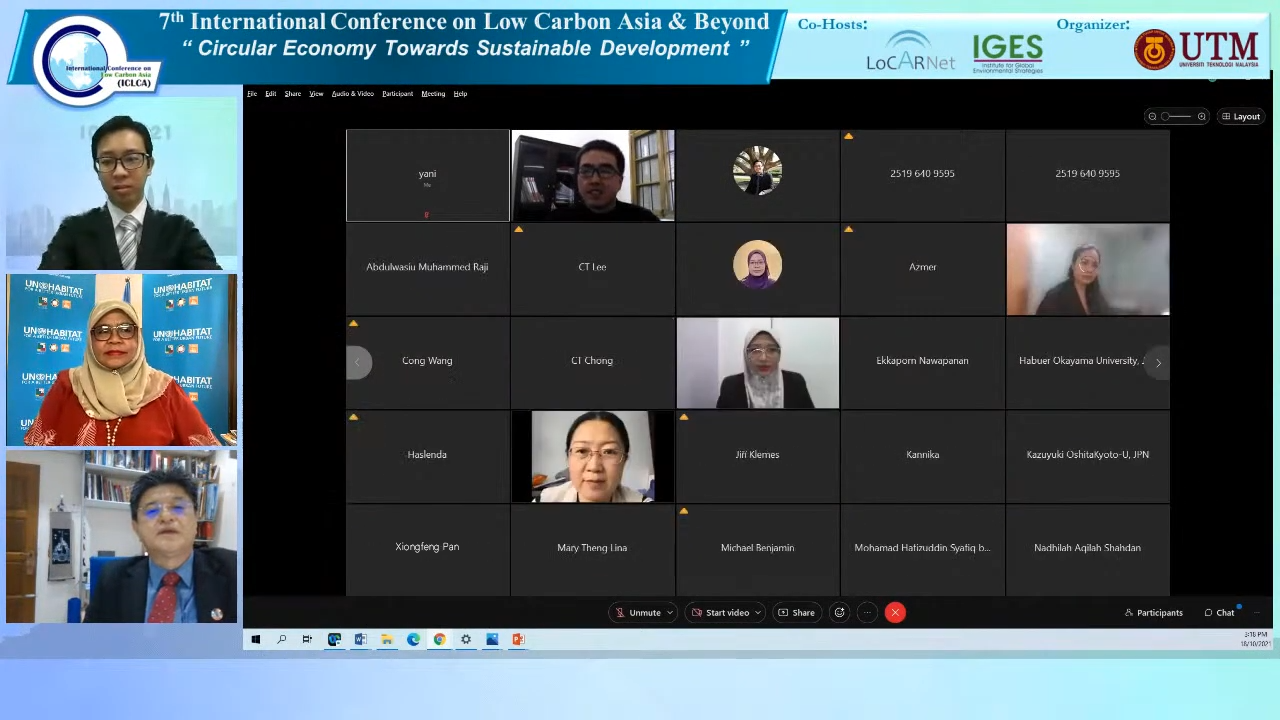Click the red leave meeting button
This screenshot has height=720, width=1280.
895,613
